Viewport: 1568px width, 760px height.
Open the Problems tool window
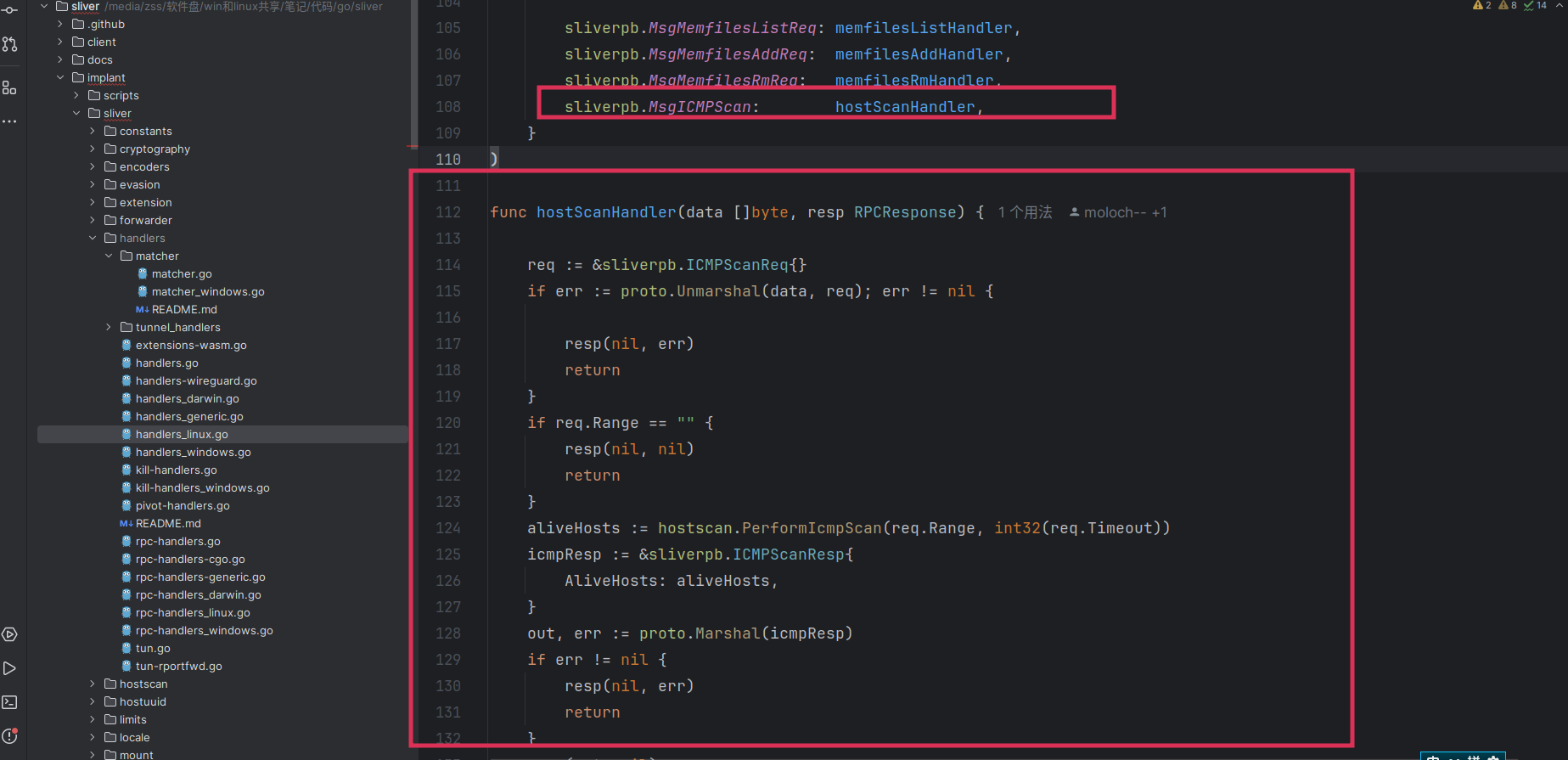click(10, 736)
